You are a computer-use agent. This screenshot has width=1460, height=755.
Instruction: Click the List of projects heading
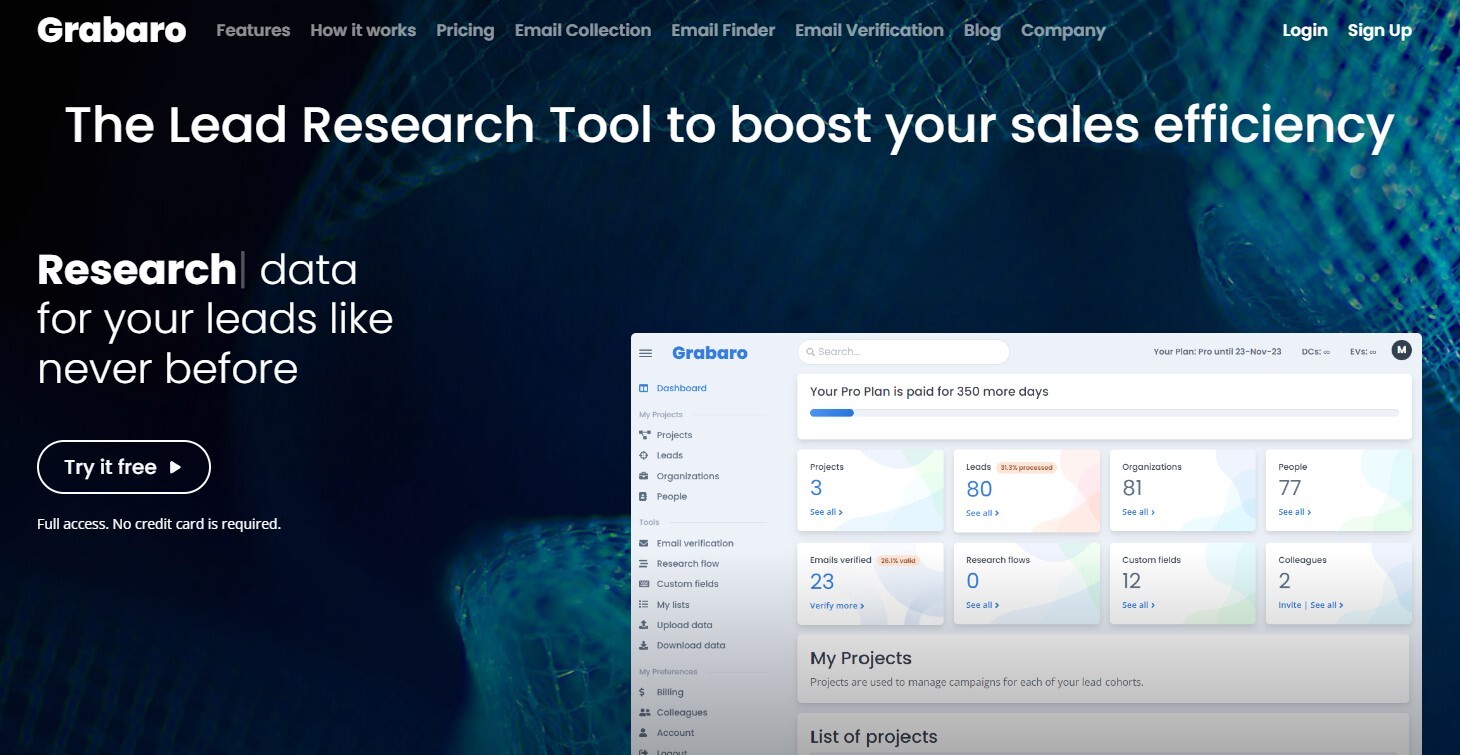tap(874, 737)
